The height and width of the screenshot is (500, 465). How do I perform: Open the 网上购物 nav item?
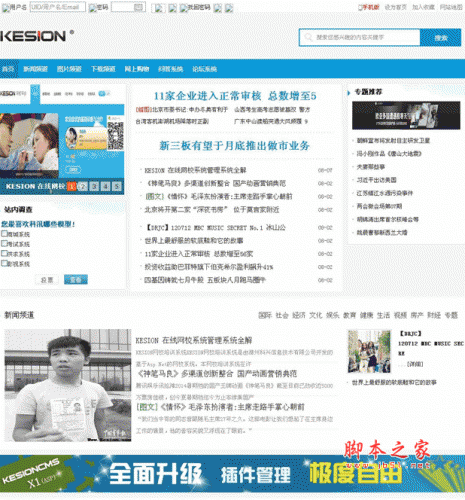coord(137,69)
